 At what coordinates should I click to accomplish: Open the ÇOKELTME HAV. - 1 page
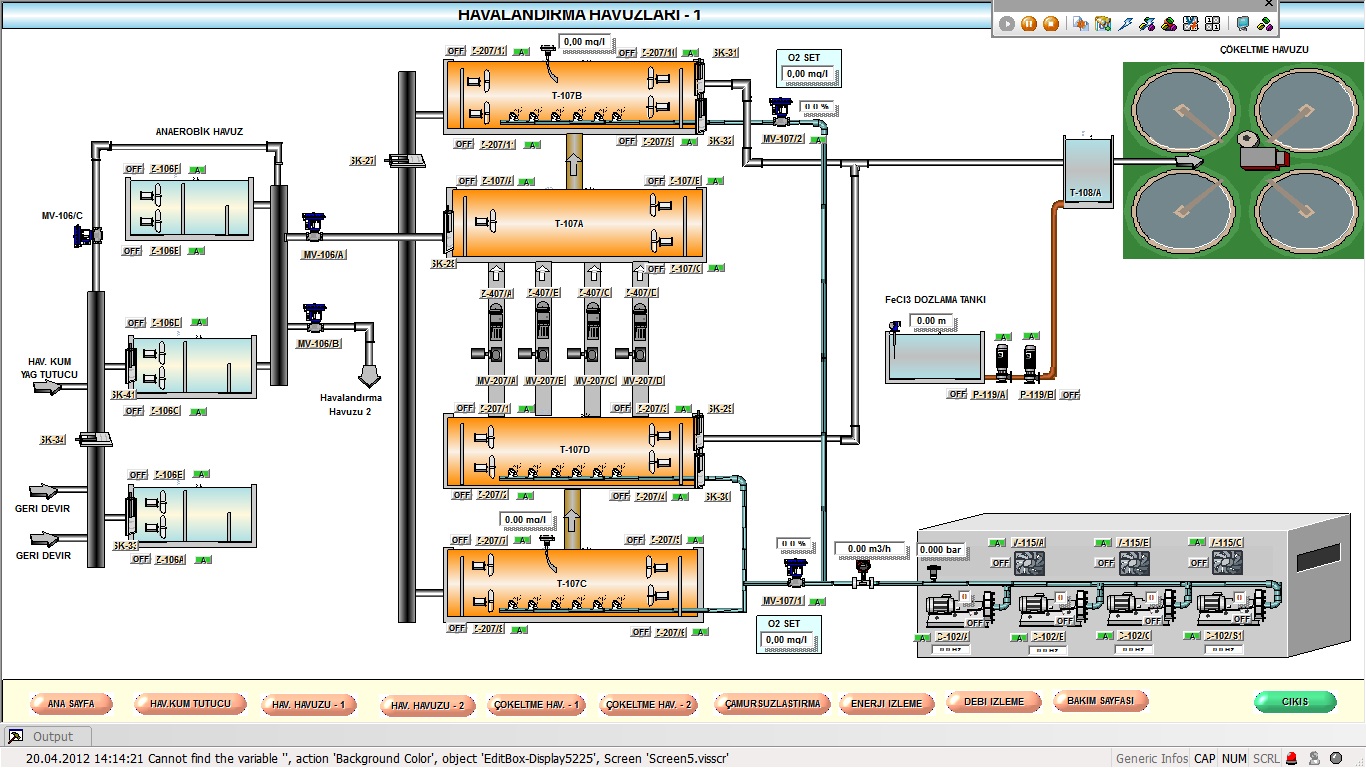tap(538, 704)
